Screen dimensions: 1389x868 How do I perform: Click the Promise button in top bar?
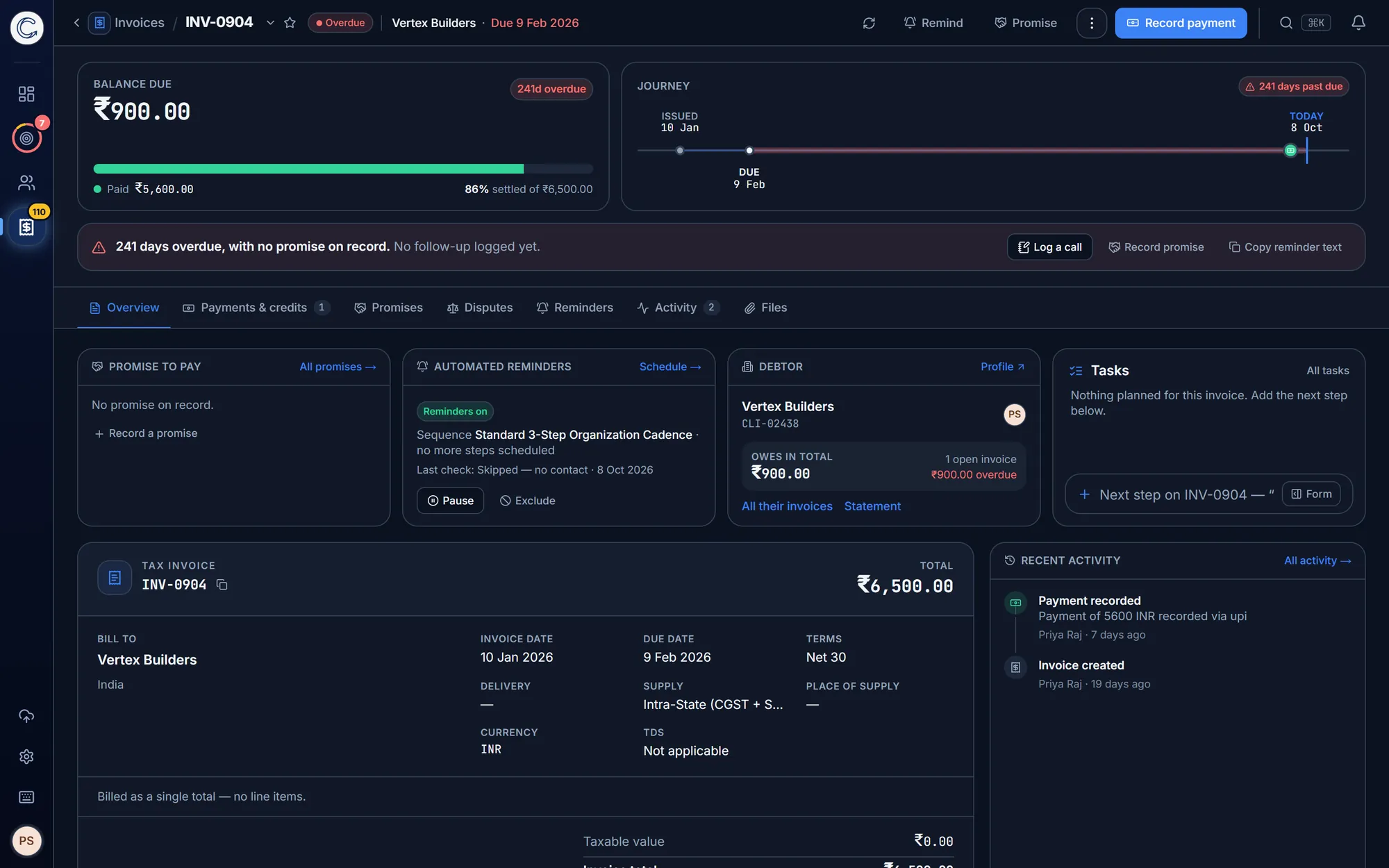pos(1026,23)
